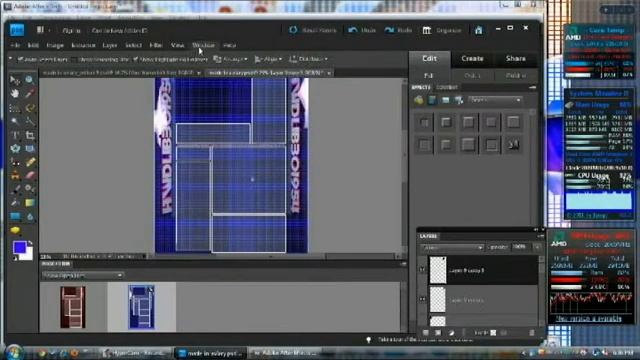640x360 pixels.
Task: Select the Blur tool
Action: click(29, 216)
